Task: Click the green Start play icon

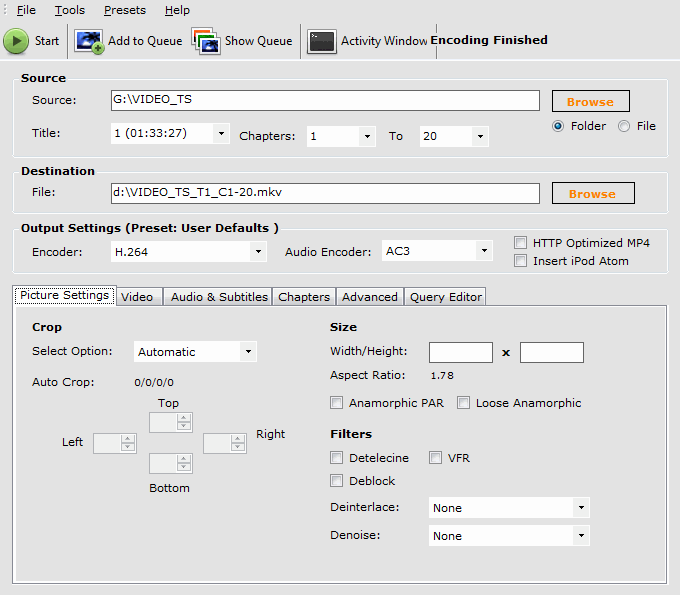Action: point(16,41)
